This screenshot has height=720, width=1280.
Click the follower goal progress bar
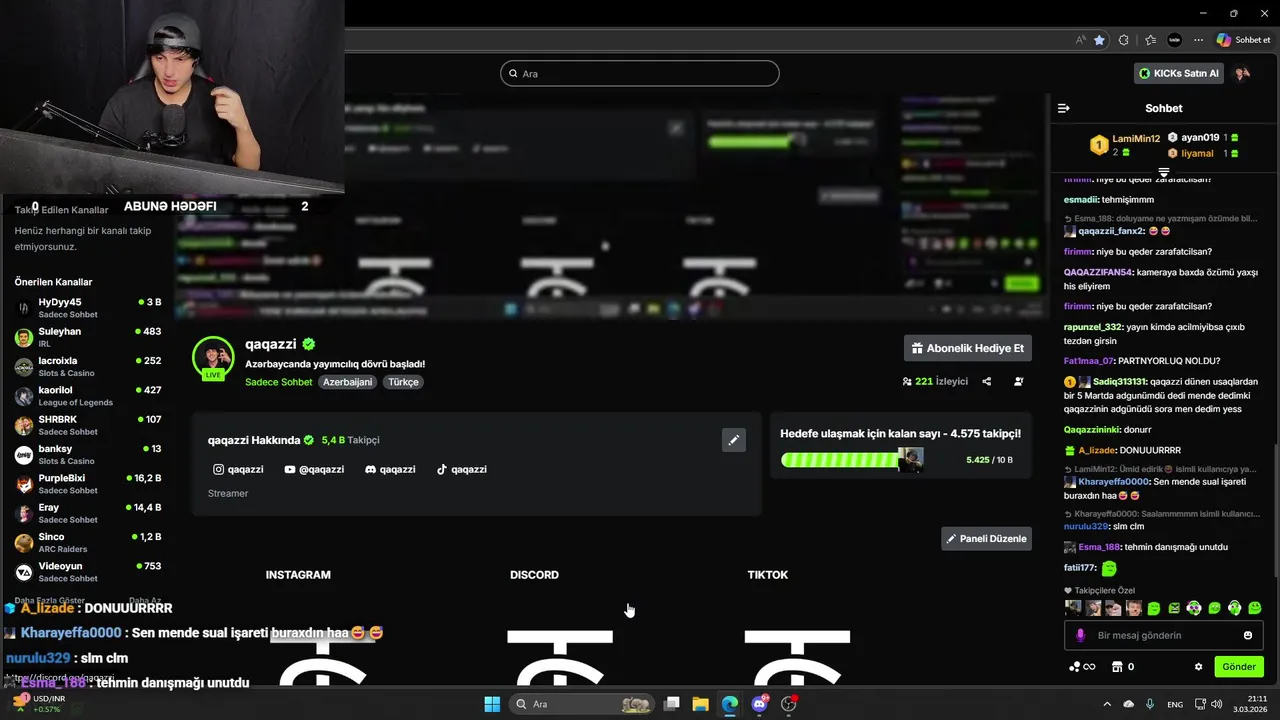coord(852,460)
